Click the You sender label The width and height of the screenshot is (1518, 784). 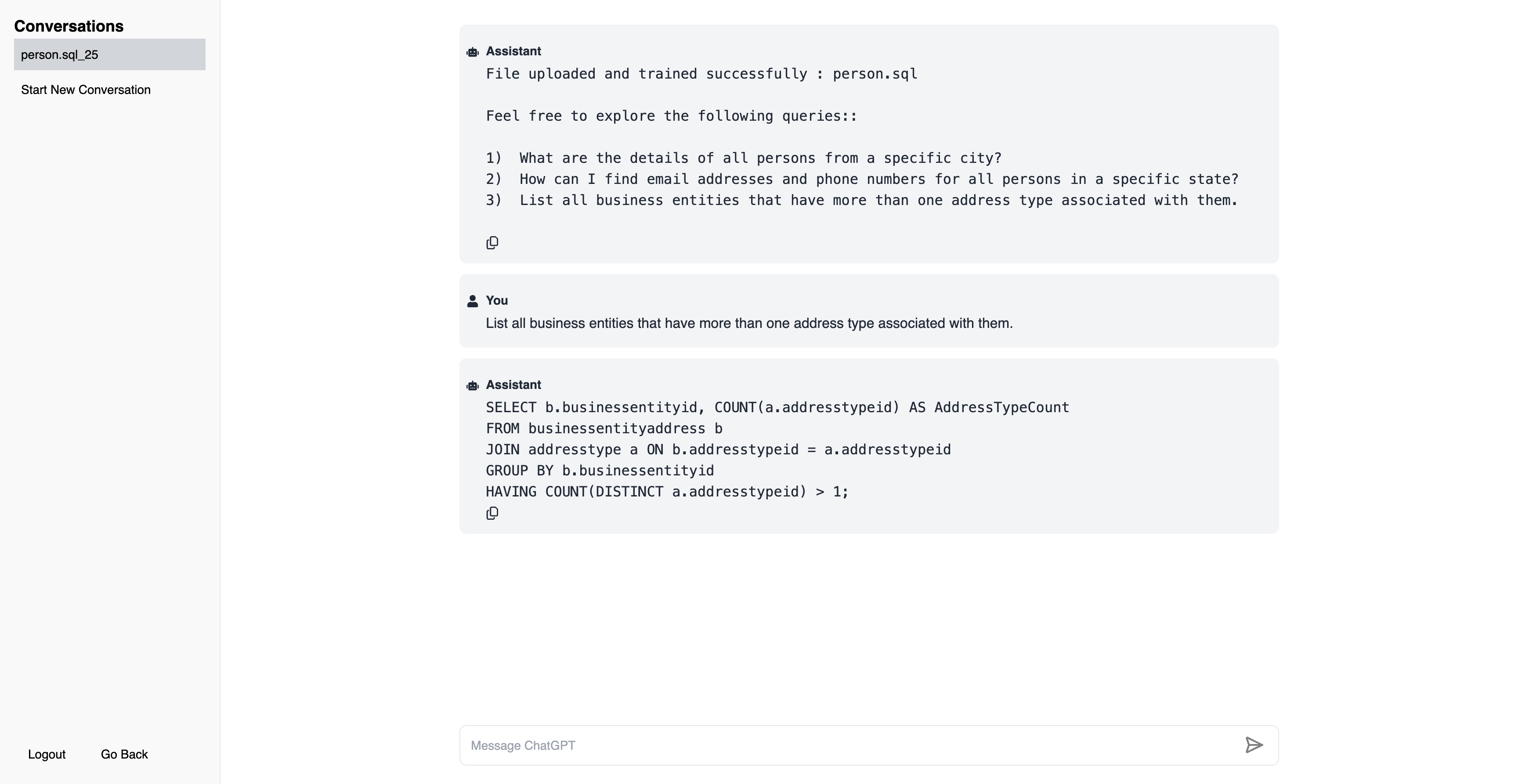[x=497, y=300]
